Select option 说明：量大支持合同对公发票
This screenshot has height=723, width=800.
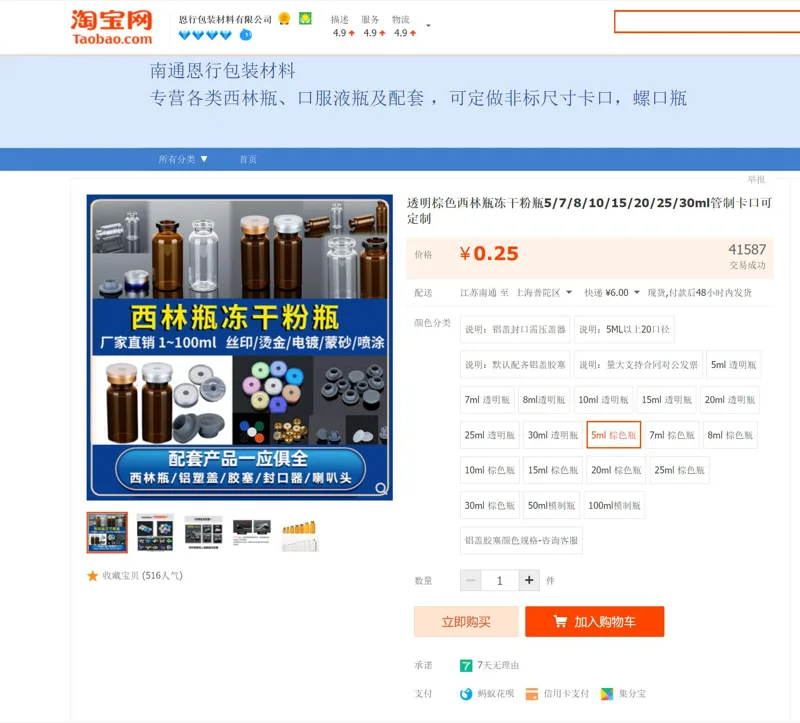coord(638,365)
